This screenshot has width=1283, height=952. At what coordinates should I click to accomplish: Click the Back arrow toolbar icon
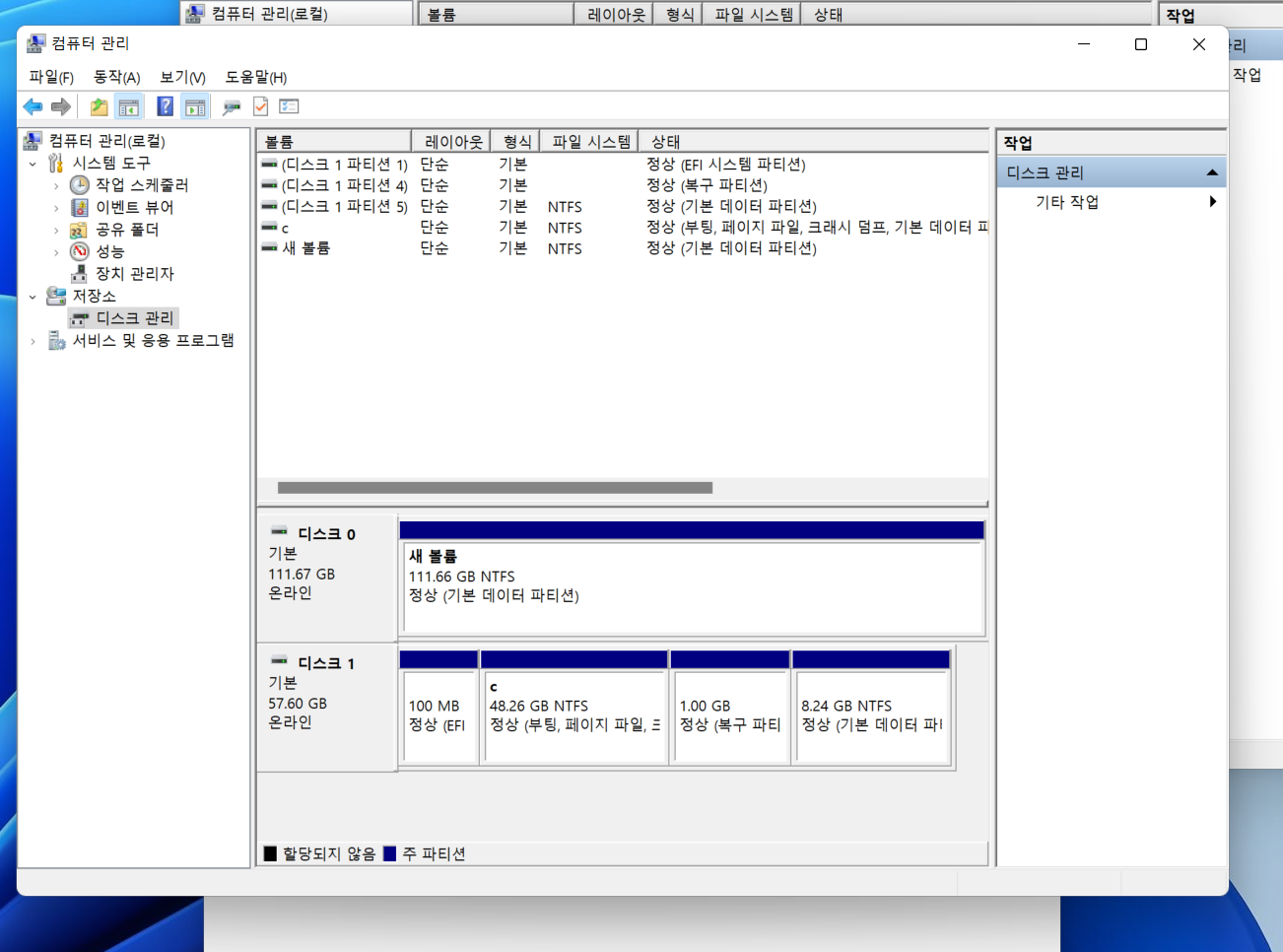[33, 106]
